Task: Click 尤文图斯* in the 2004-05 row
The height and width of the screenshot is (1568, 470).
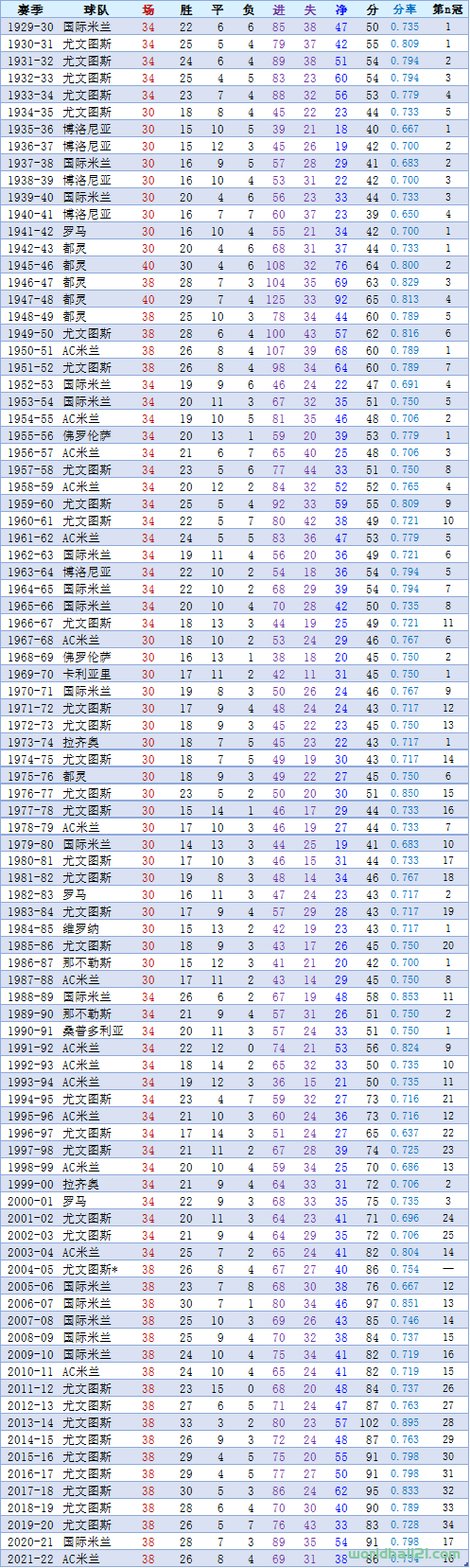Action: pos(90,1269)
